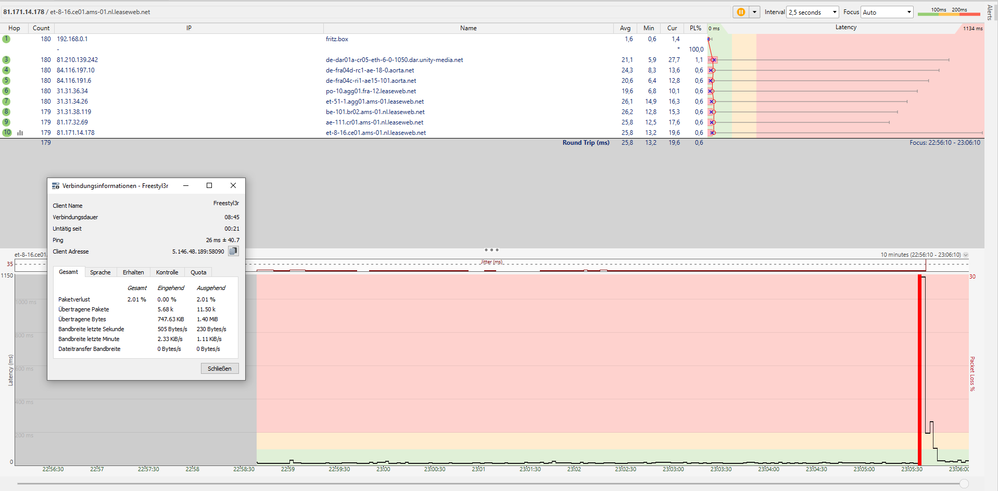The image size is (998, 491).
Task: Click the hop 7 green circle icon
Action: click(x=6, y=101)
